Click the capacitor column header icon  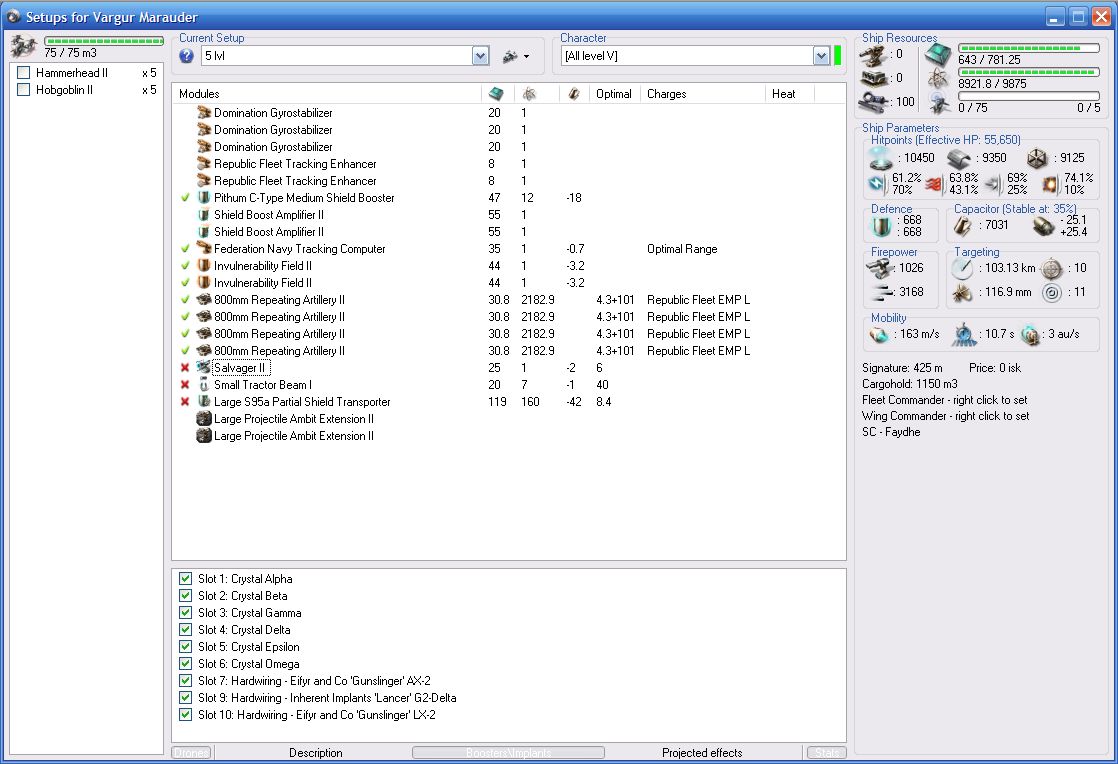point(573,93)
